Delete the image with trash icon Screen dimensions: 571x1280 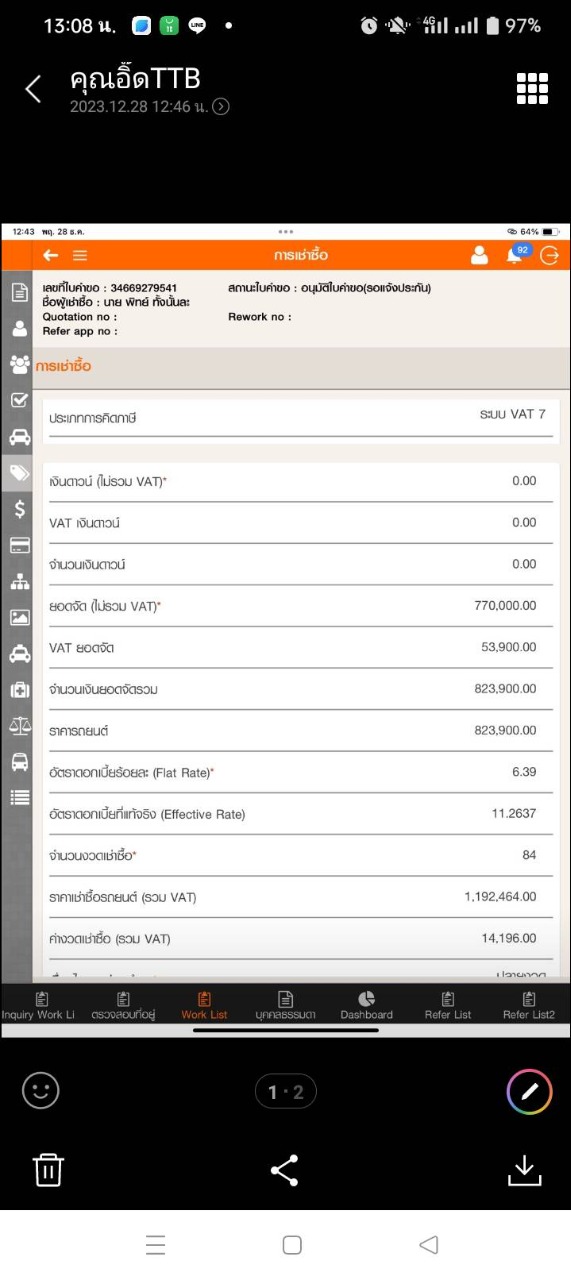tap(48, 1169)
